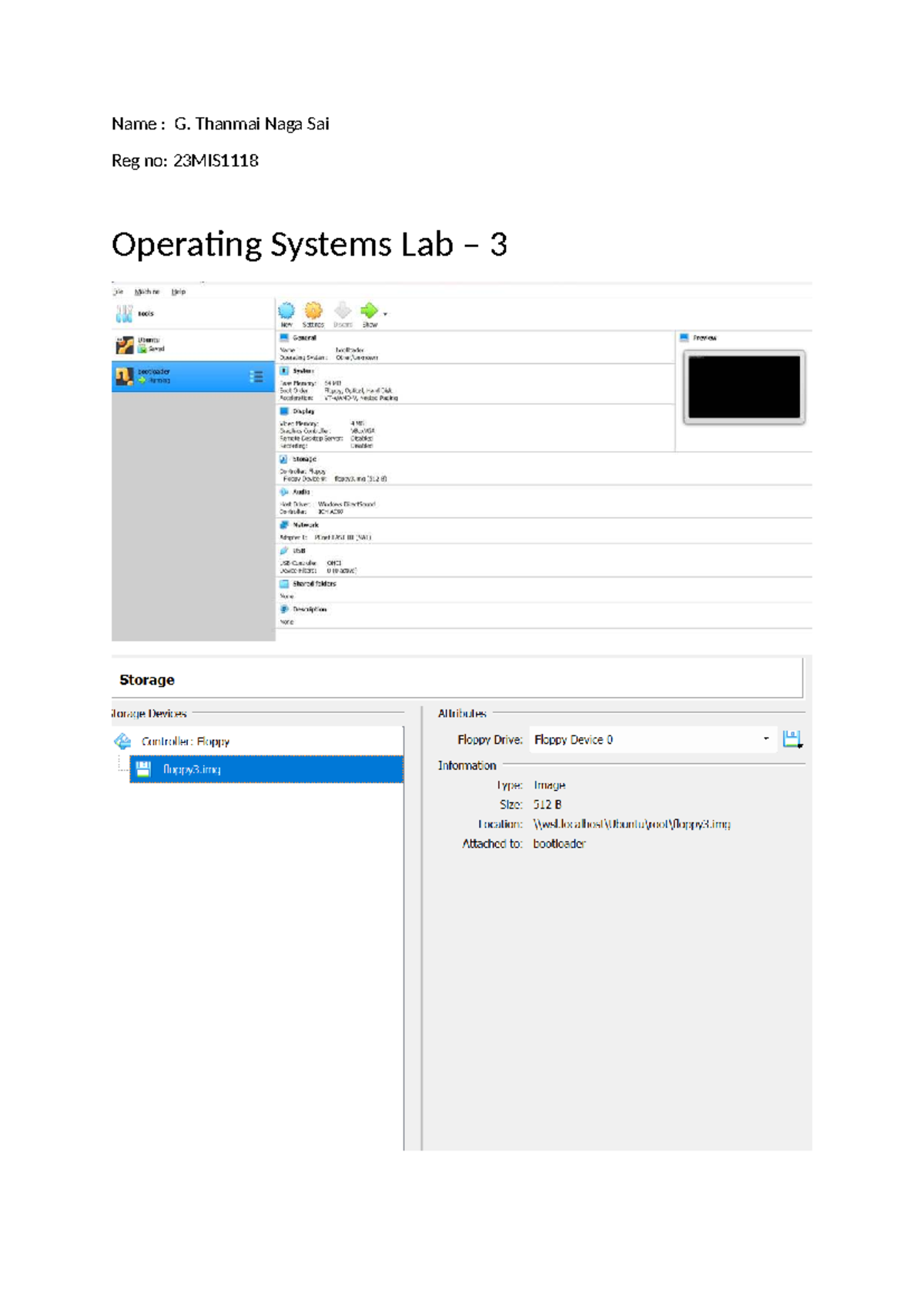Click the Storage section icon in details
This screenshot has height=1306, width=924.
click(x=284, y=459)
